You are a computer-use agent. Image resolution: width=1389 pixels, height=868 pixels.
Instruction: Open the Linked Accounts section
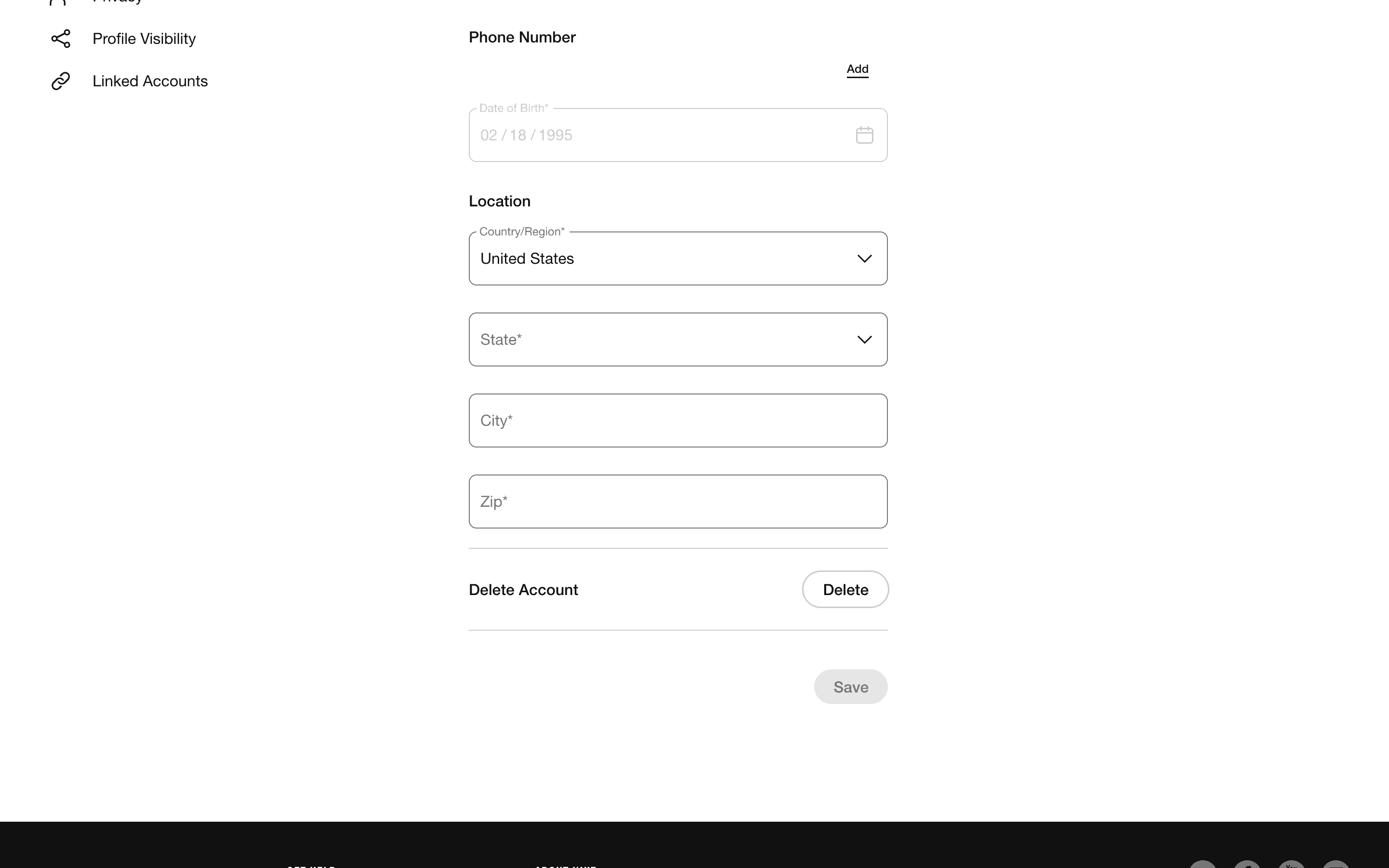150,81
